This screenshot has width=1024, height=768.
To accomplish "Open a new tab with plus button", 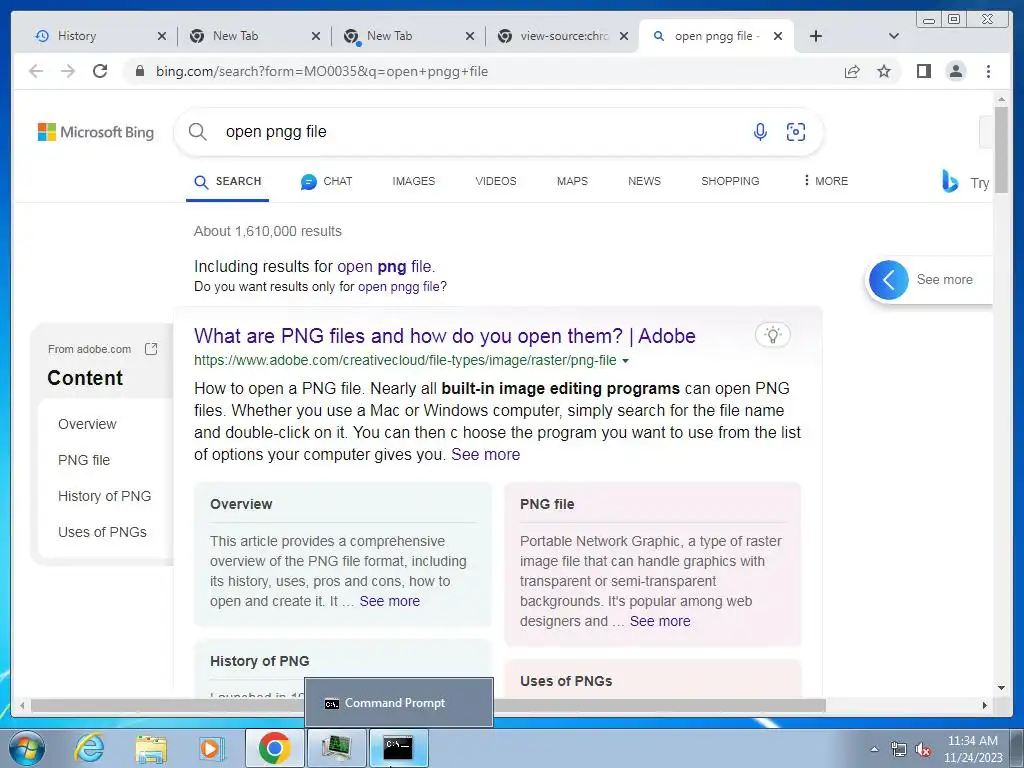I will click(x=816, y=36).
